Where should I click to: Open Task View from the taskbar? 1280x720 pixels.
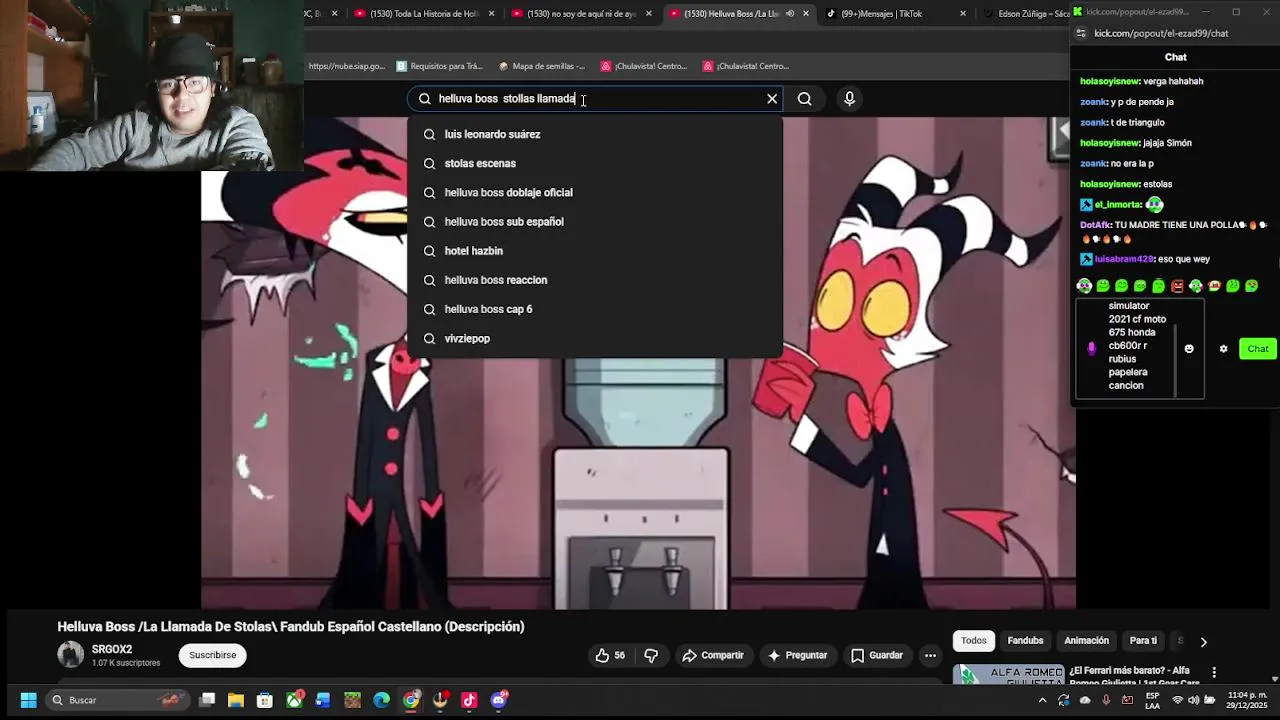click(207, 700)
